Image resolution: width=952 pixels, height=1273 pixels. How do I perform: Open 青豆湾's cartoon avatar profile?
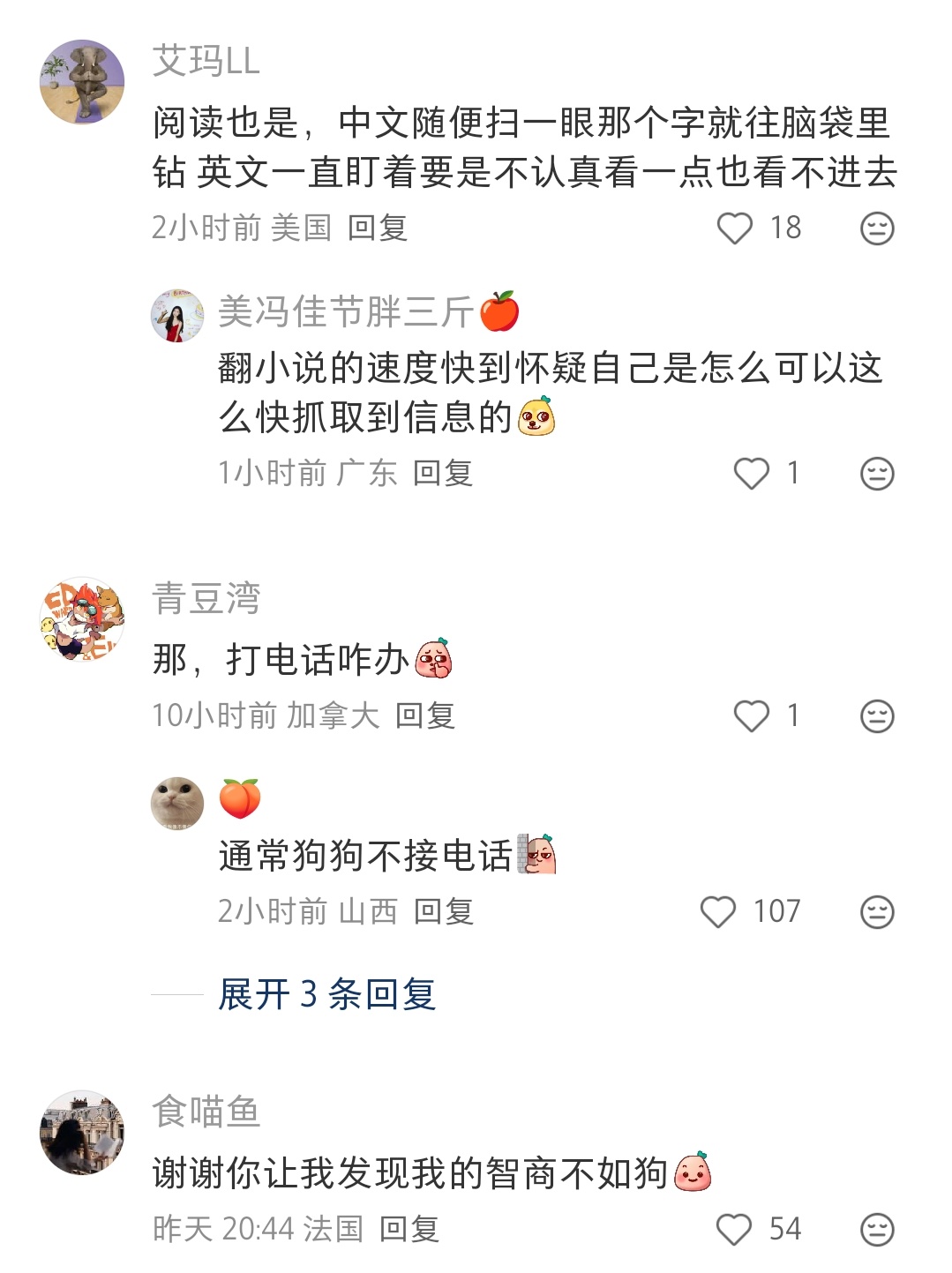pos(82,619)
